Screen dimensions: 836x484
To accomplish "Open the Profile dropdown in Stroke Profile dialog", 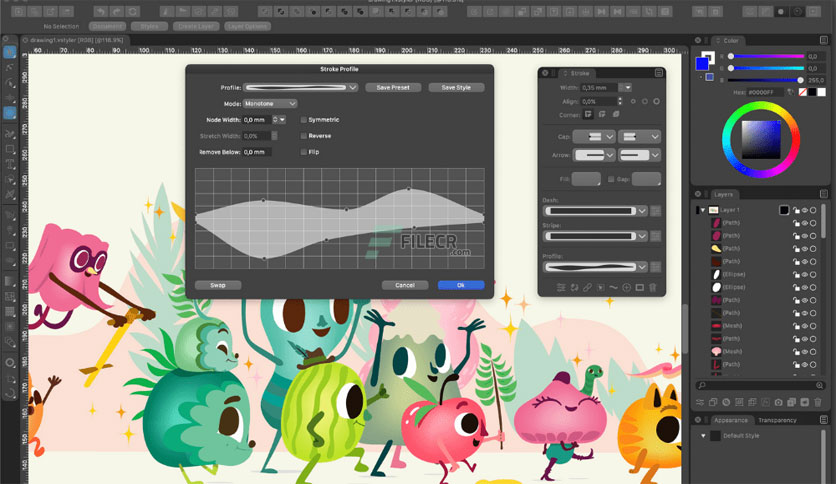I will point(301,87).
